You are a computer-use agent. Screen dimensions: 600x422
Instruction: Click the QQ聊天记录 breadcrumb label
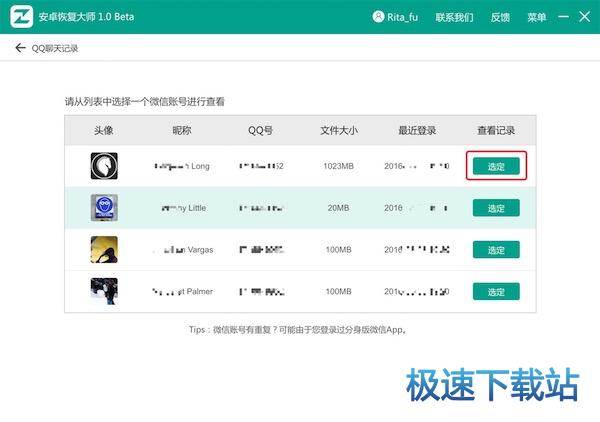[55, 48]
